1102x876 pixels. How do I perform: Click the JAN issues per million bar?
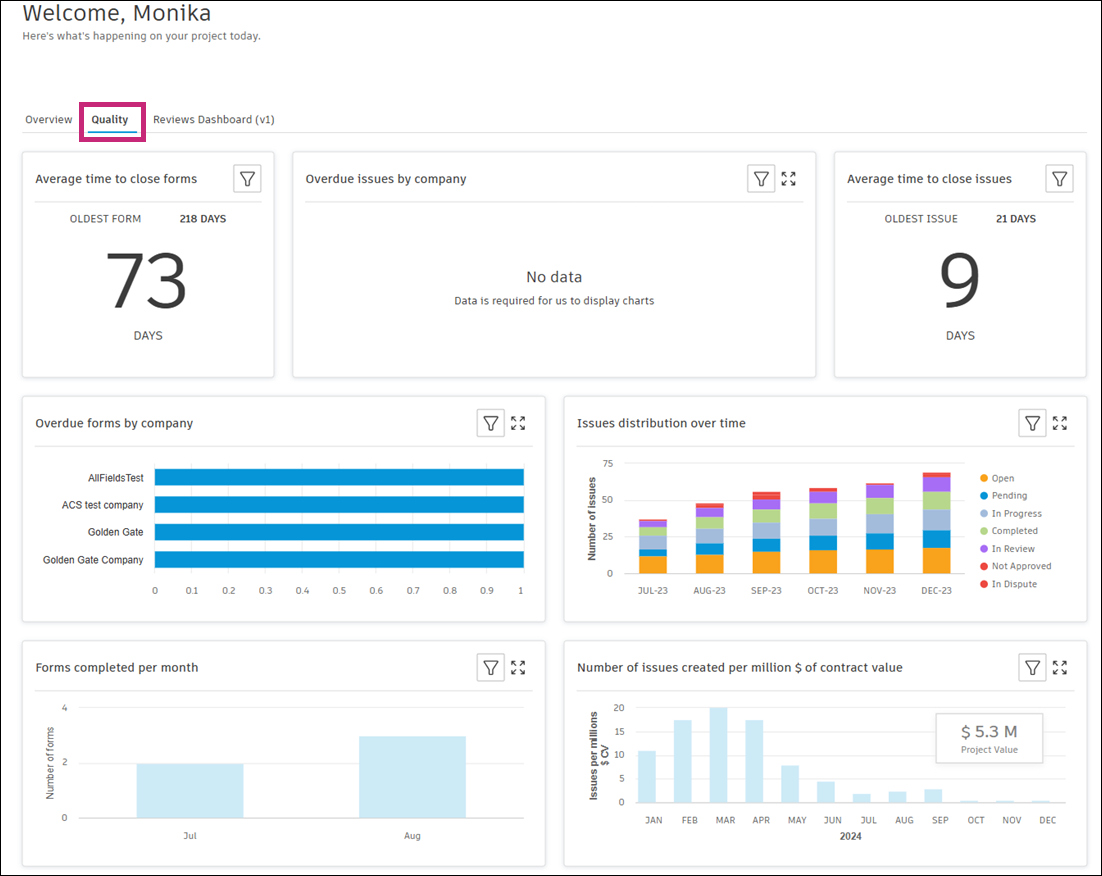point(647,777)
